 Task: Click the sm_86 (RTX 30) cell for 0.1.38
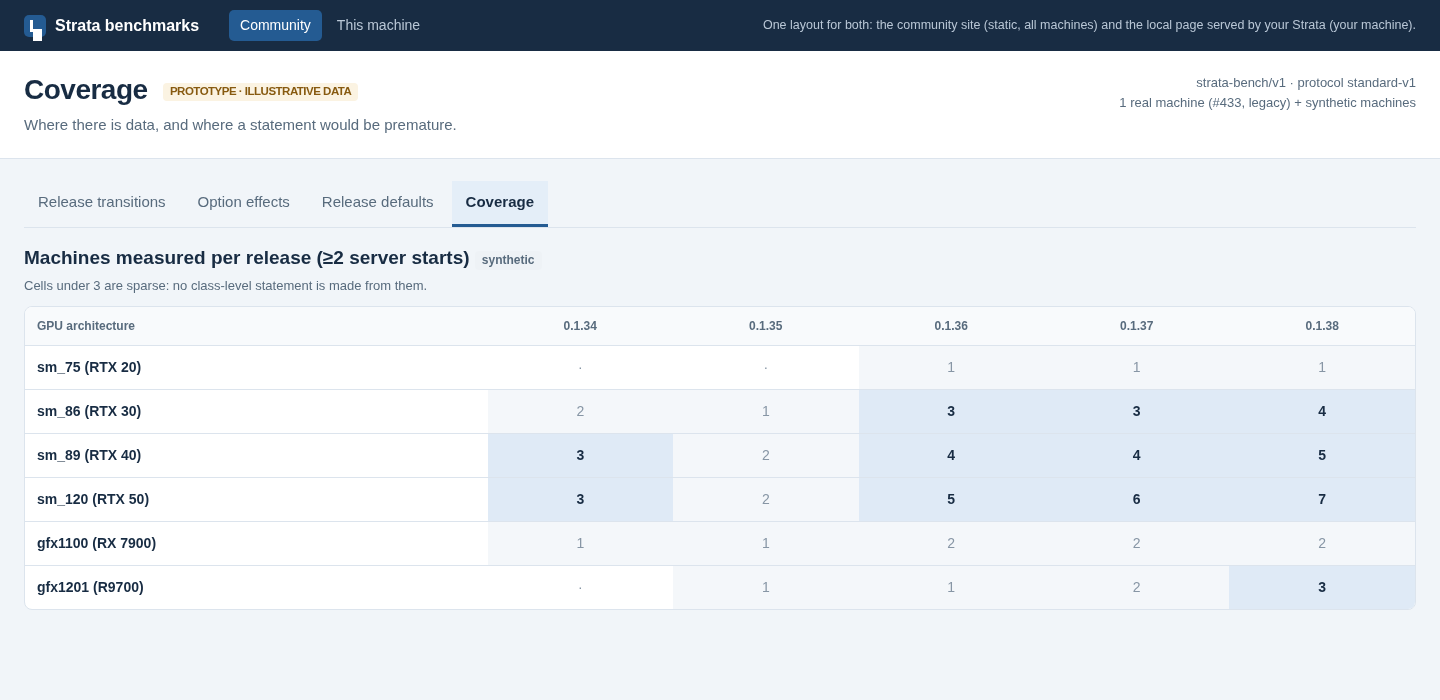[x=1322, y=411]
